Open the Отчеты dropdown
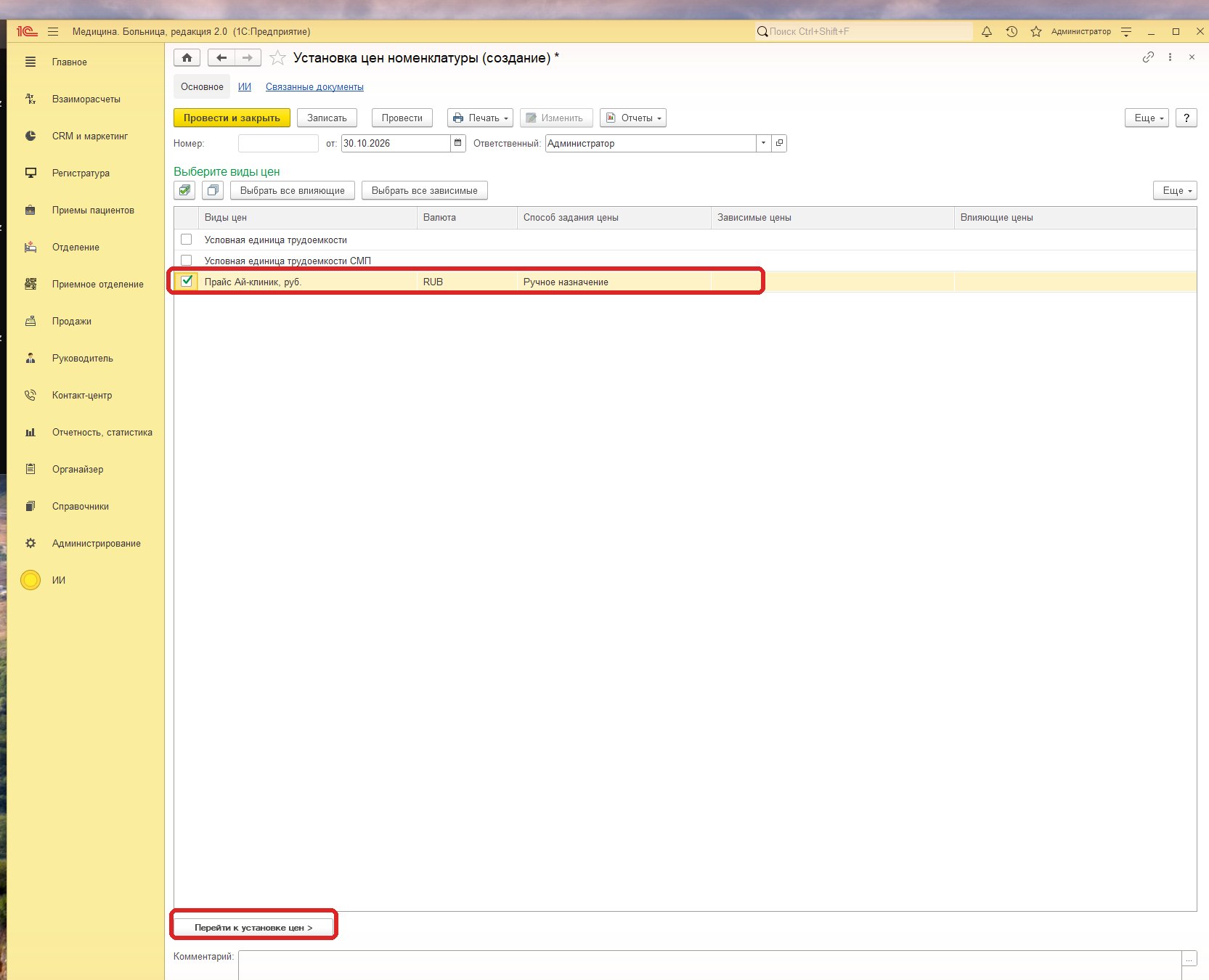This screenshot has height=980, width=1209. 633,118
